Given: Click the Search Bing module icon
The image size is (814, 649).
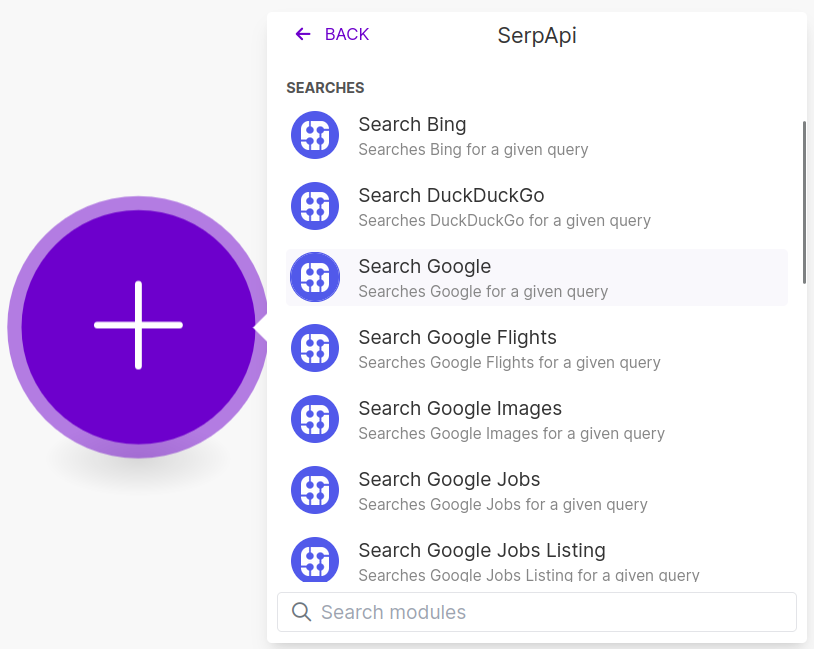Looking at the screenshot, I should [315, 135].
